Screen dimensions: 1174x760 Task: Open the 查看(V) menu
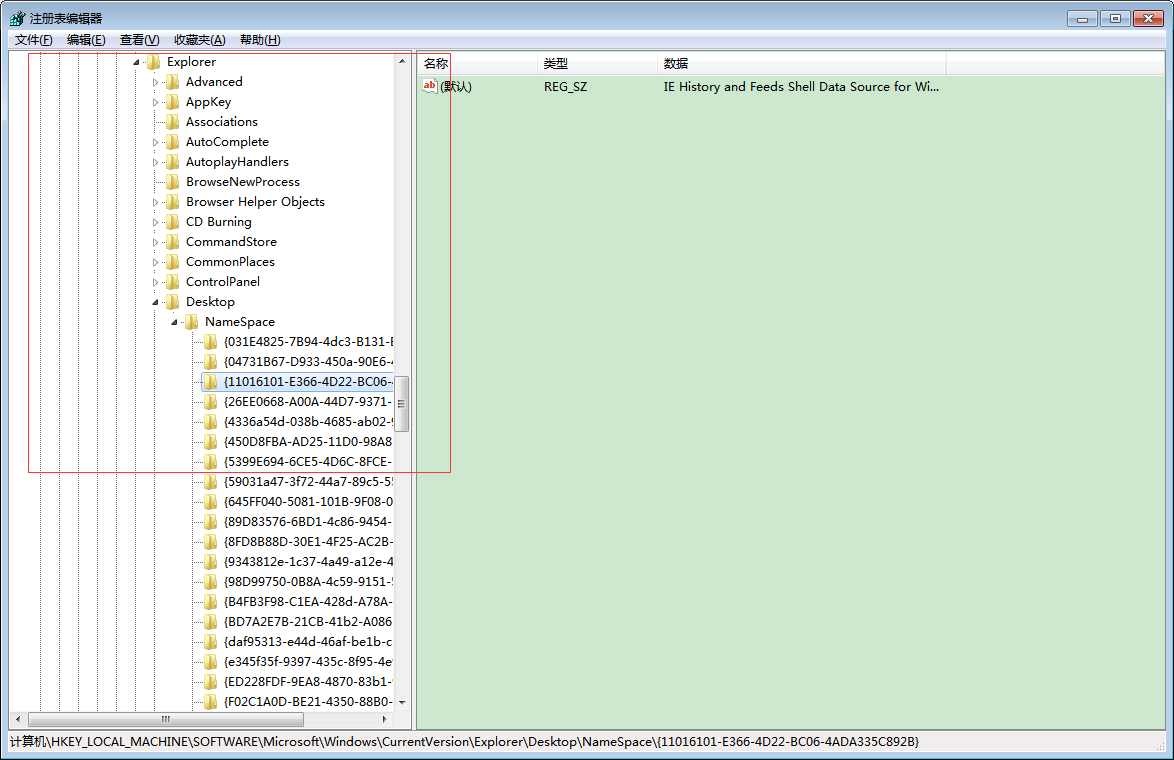(139, 40)
